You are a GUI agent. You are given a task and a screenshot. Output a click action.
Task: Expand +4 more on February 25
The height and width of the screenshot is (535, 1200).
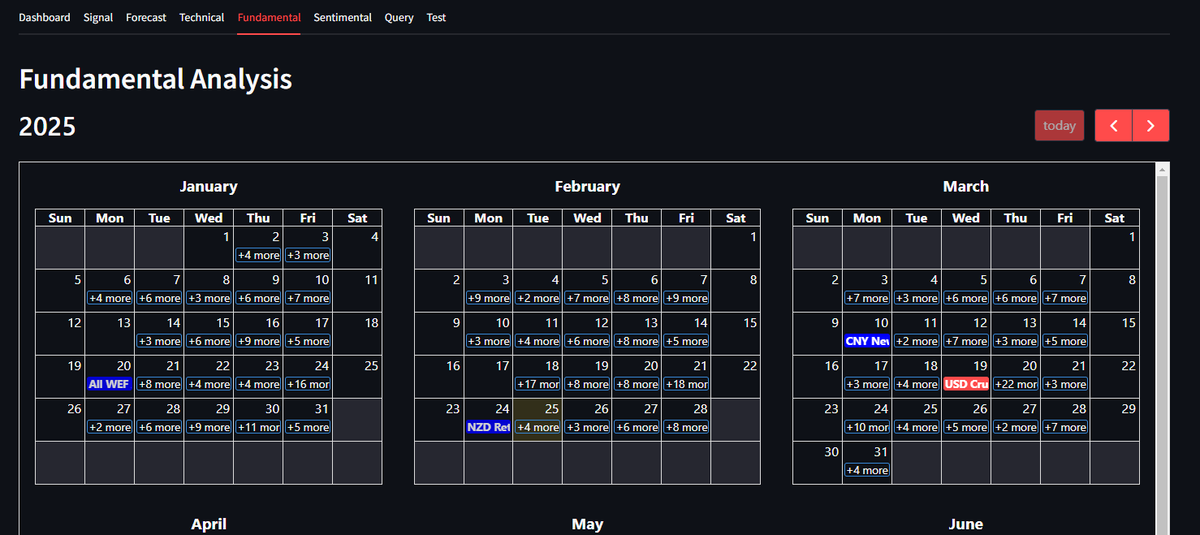(x=537, y=427)
